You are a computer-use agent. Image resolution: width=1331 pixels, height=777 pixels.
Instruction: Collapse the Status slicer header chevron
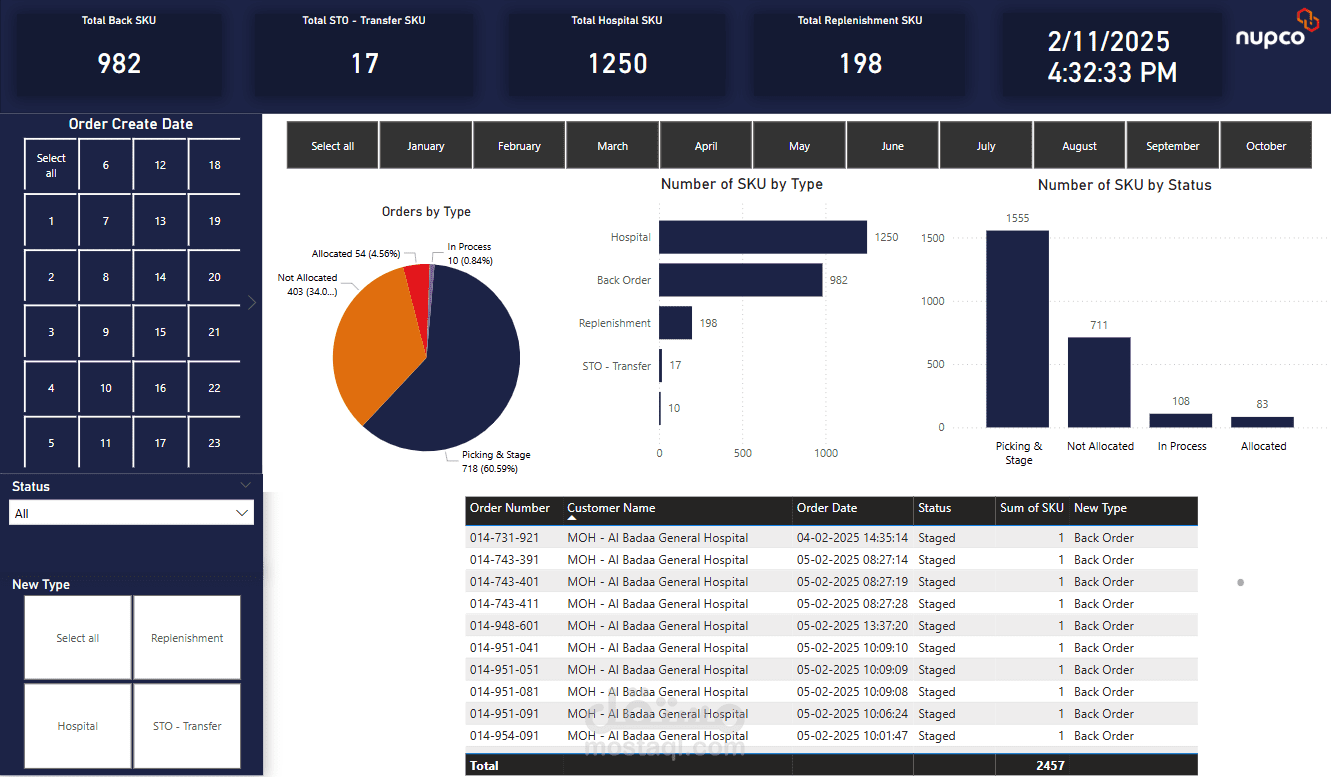coord(246,484)
